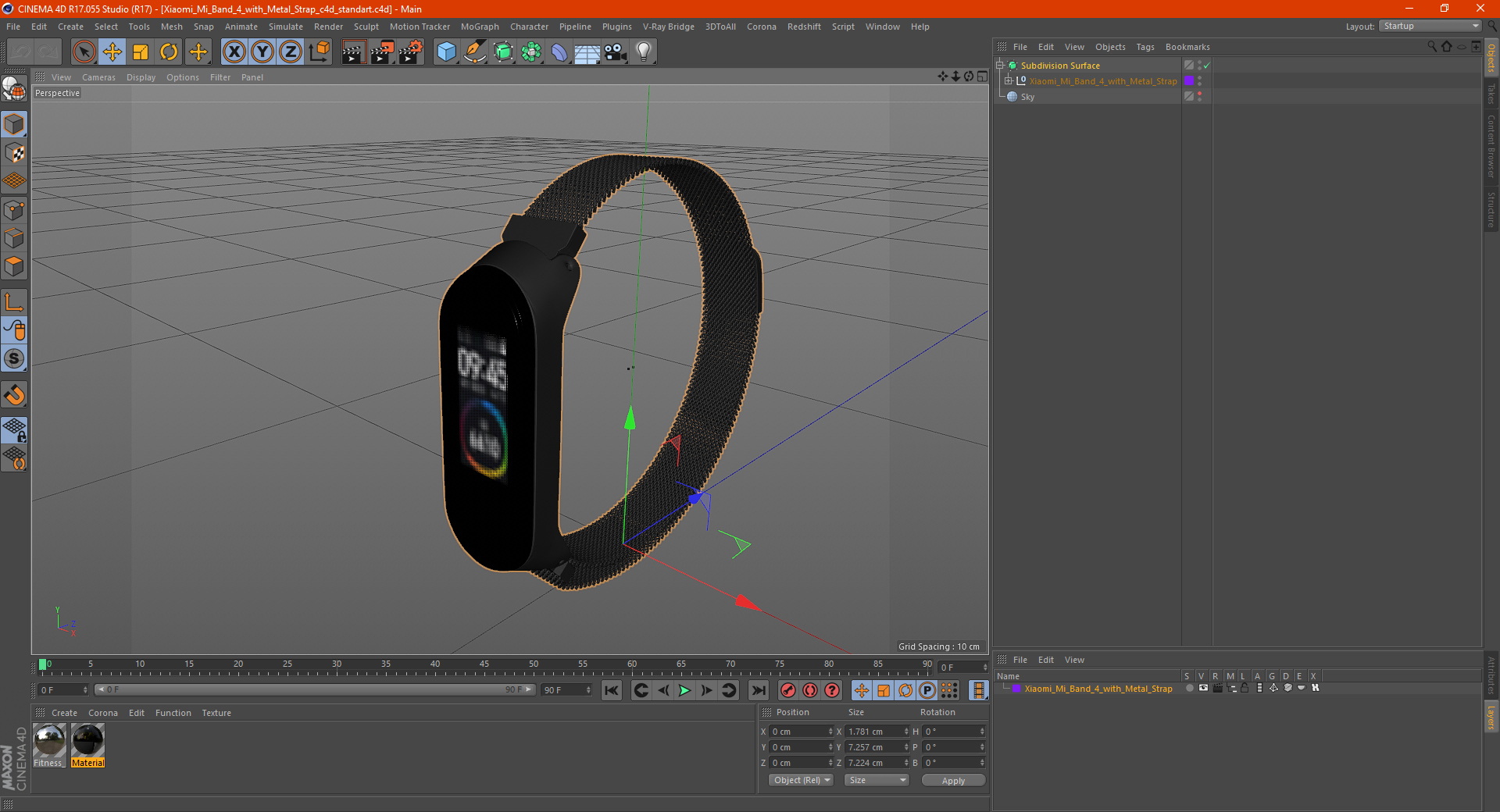Toggle Subdivision Surface enable checkmark
The image size is (1500, 812).
click(1207, 66)
